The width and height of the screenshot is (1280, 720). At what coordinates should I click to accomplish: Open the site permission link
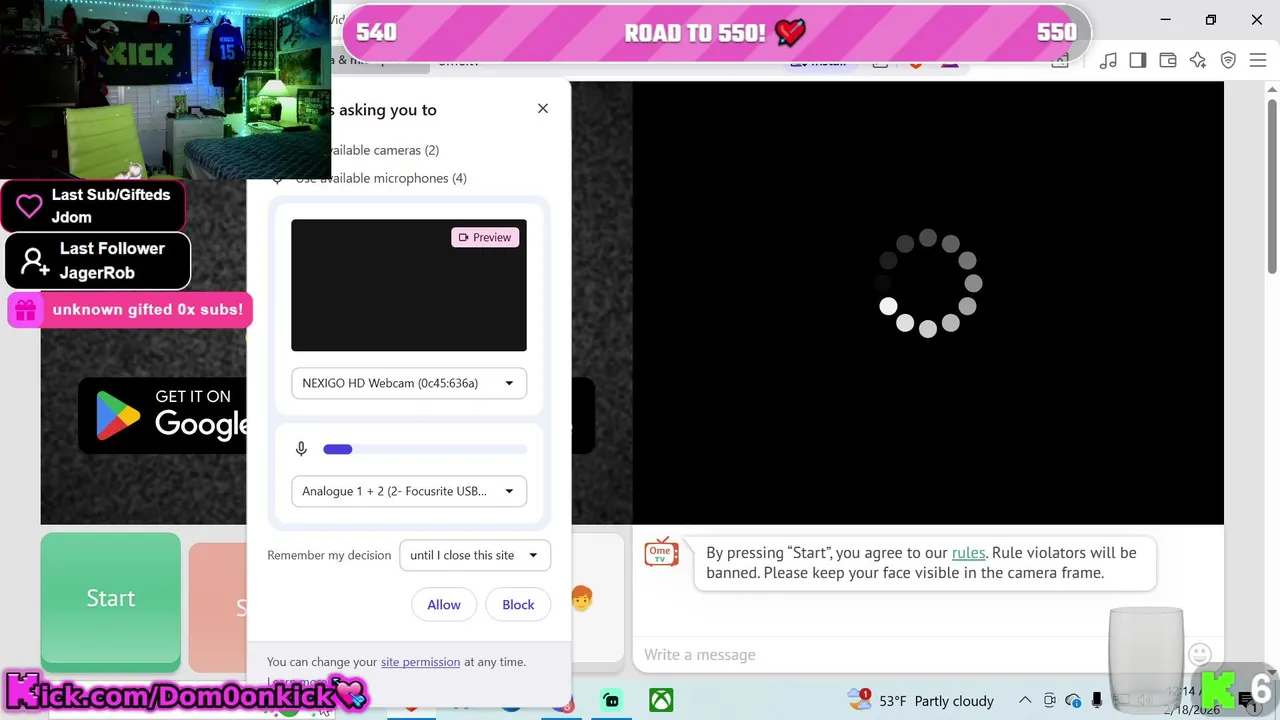tap(420, 662)
